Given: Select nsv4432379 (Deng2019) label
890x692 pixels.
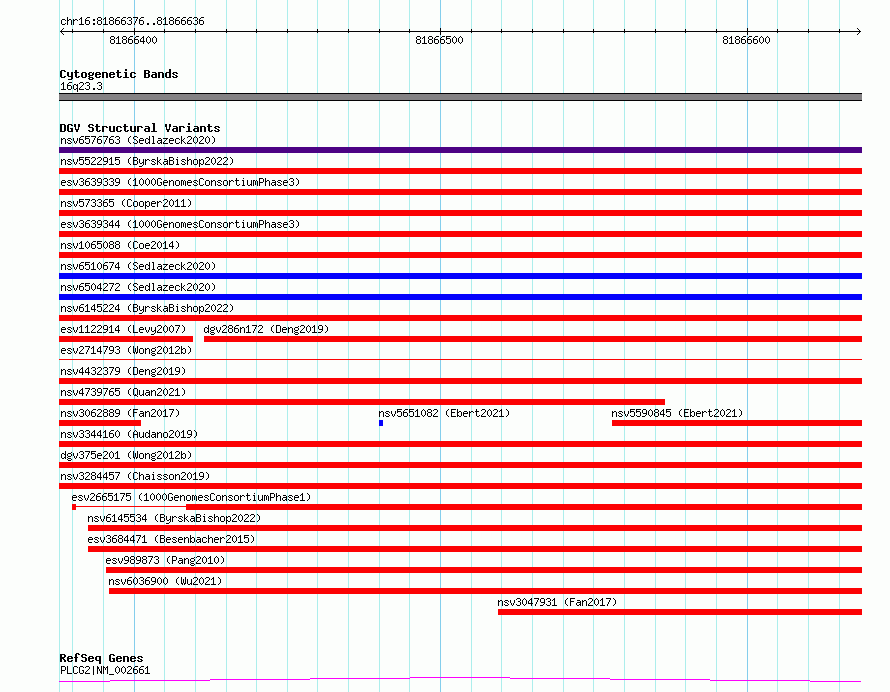Looking at the screenshot, I should click(x=123, y=371).
